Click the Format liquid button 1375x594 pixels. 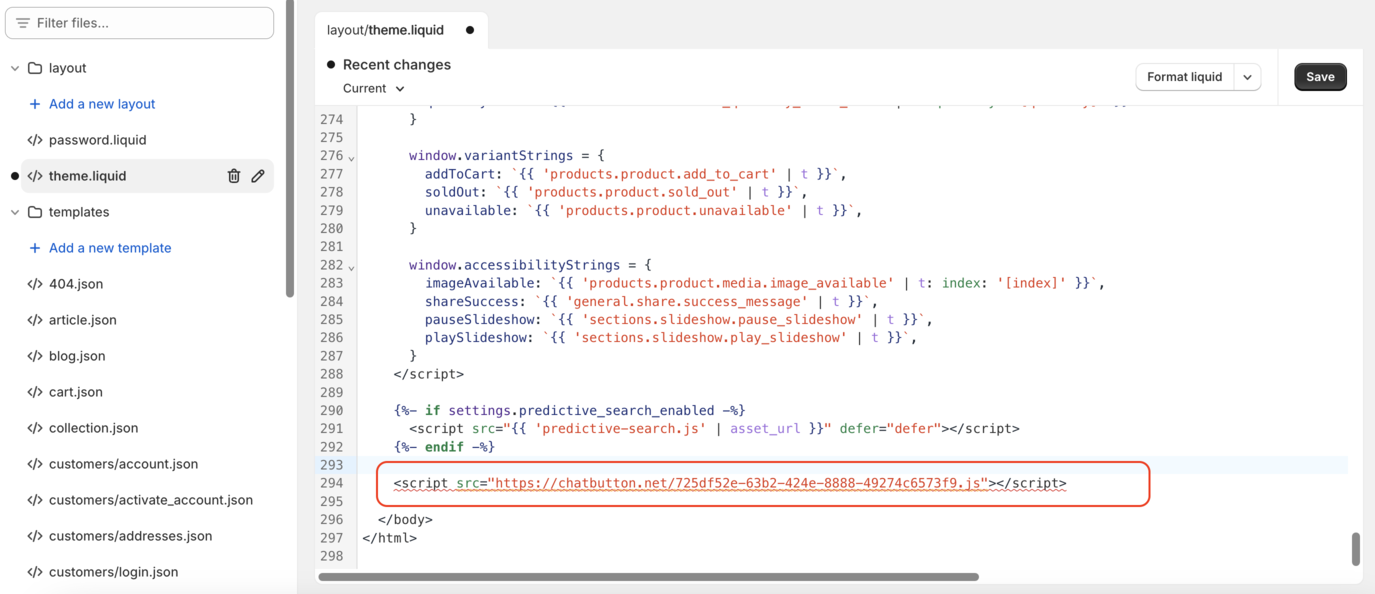click(x=1184, y=77)
